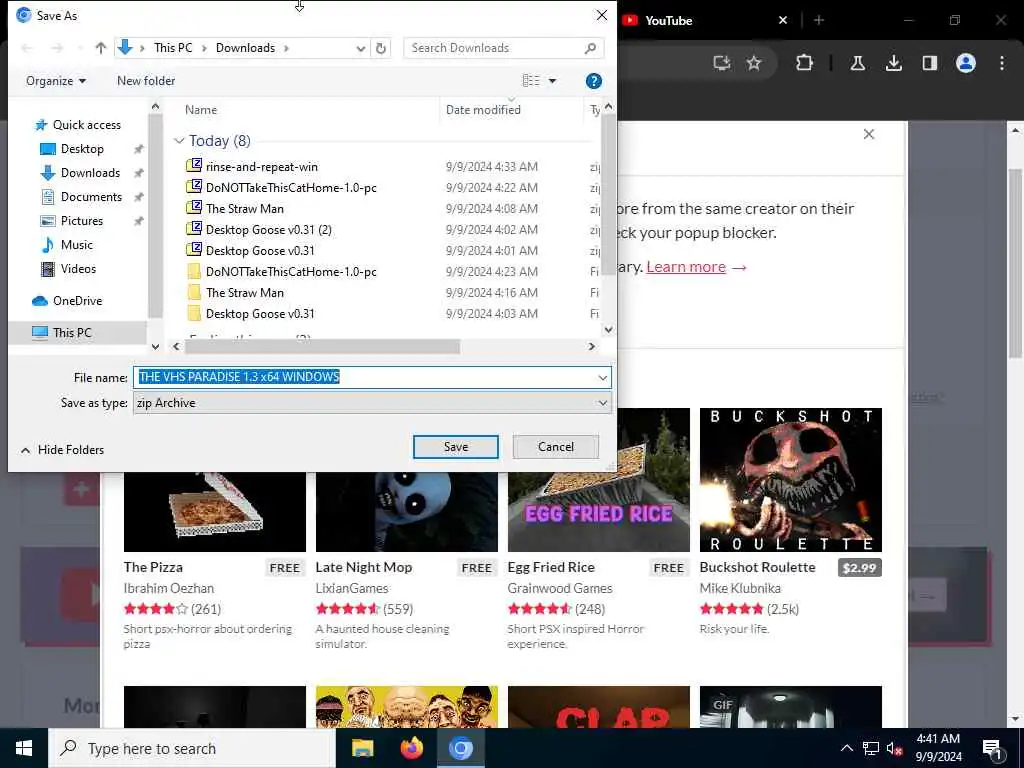The height and width of the screenshot is (768, 1024).
Task: Click Quick access star item
Action: point(86,125)
